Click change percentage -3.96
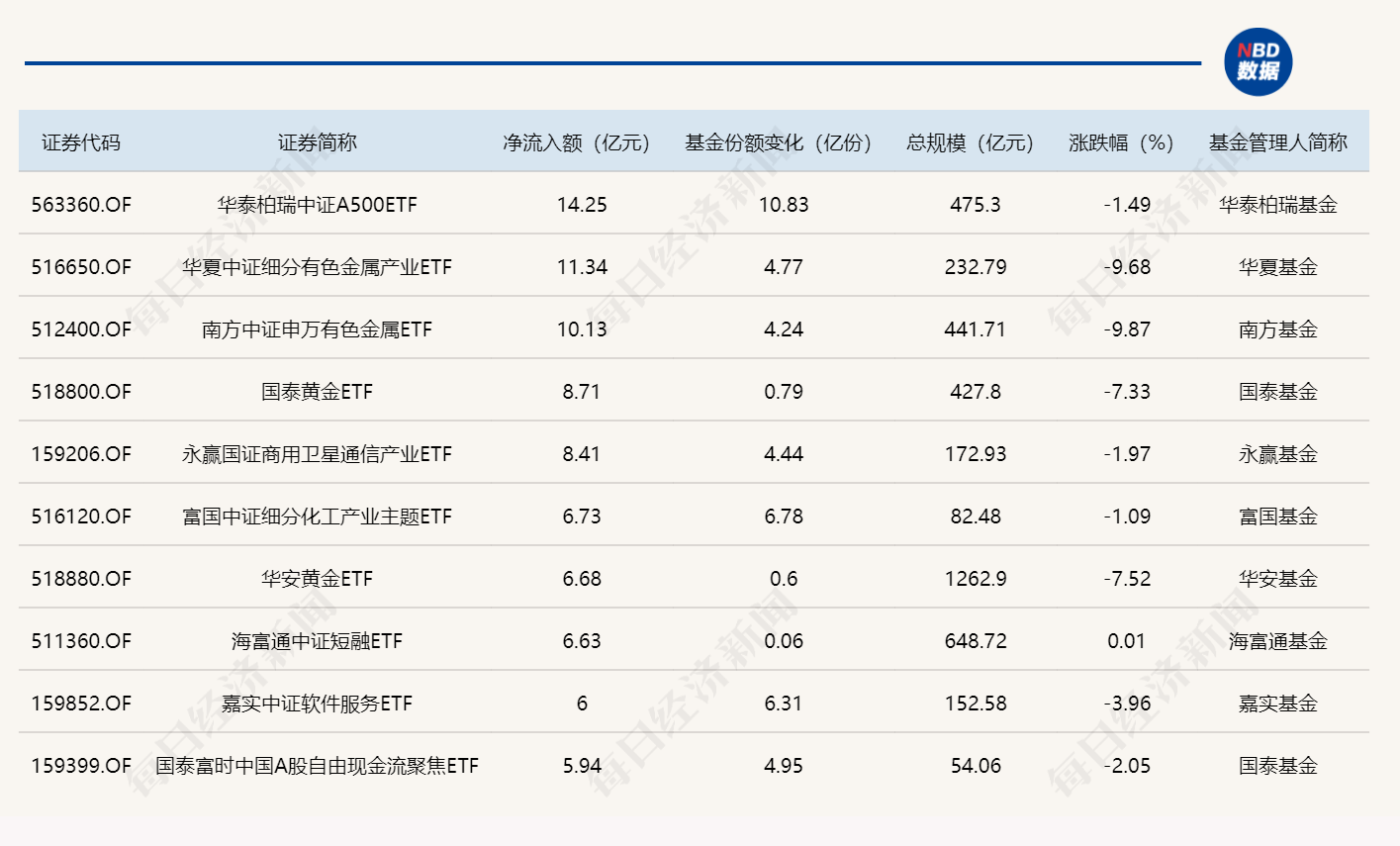The image size is (1400, 846). pyautogui.click(x=1127, y=704)
